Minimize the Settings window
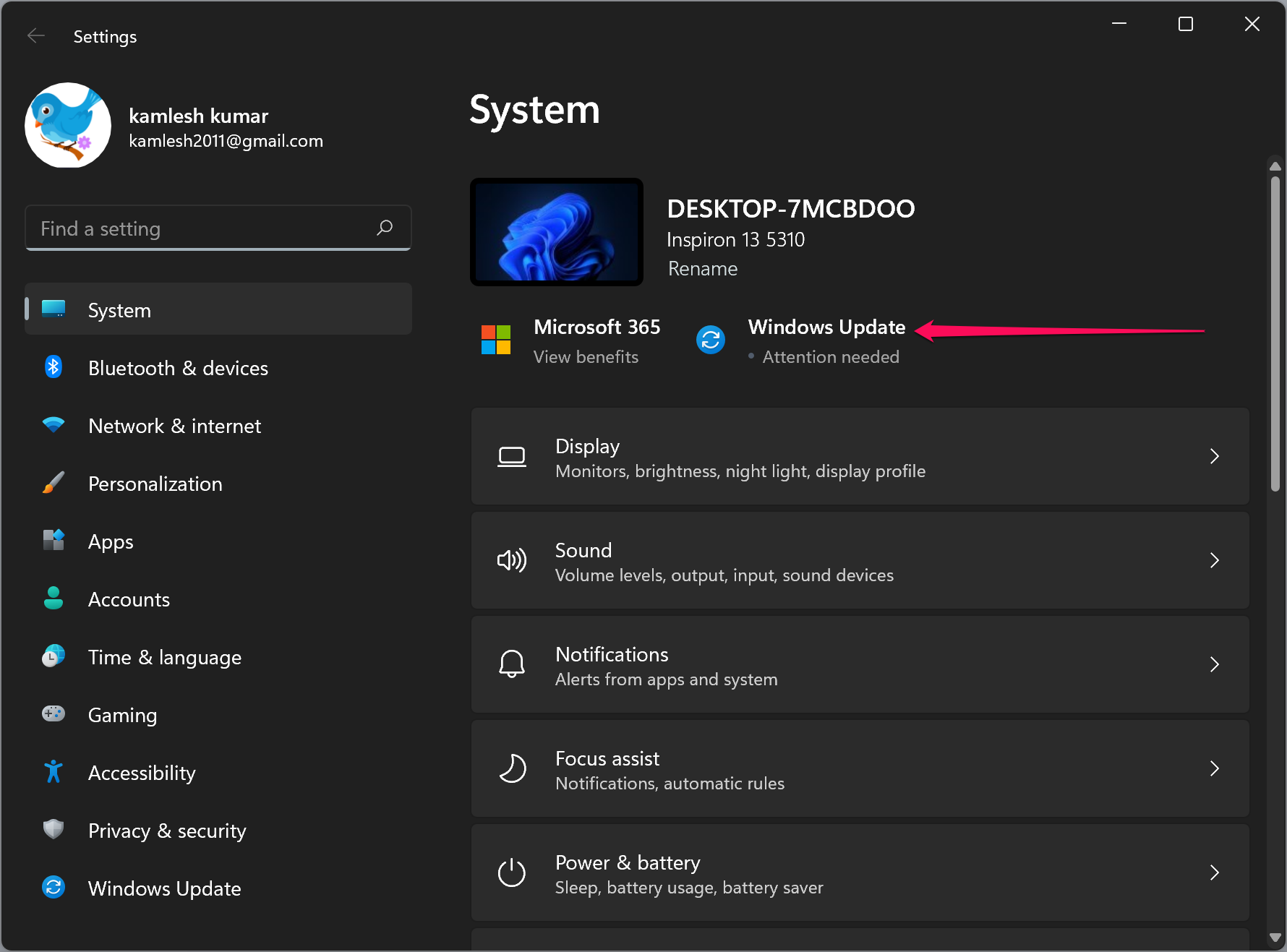Viewport: 1287px width, 952px height. tap(1119, 24)
